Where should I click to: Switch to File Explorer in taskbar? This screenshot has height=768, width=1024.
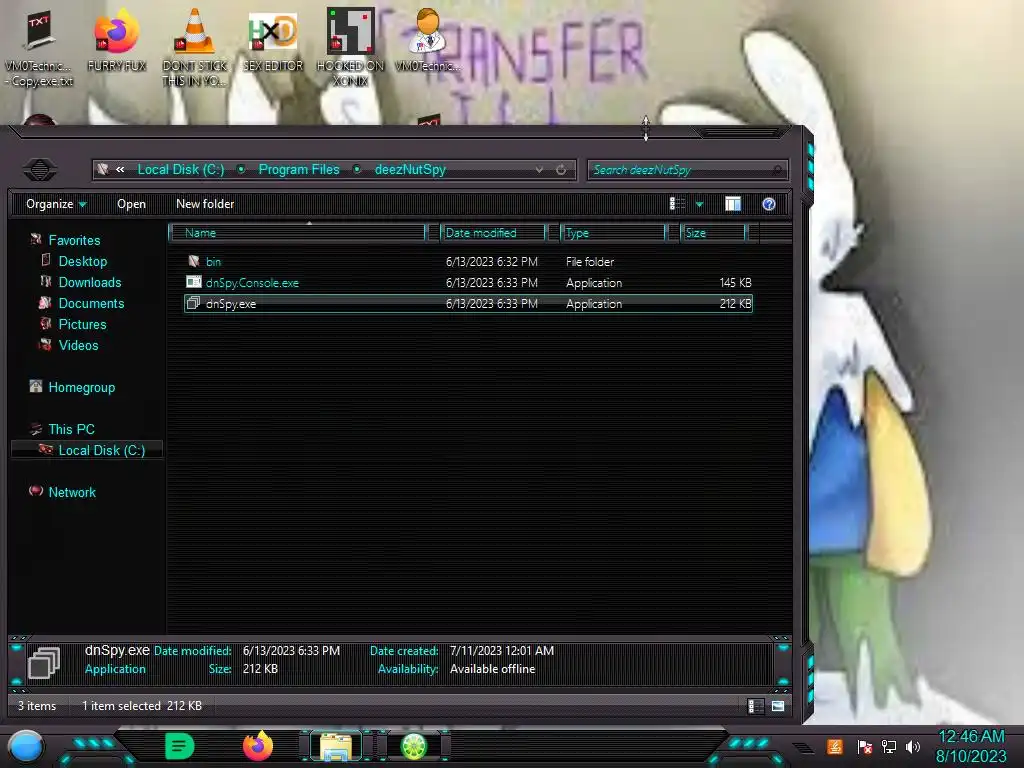[x=336, y=746]
